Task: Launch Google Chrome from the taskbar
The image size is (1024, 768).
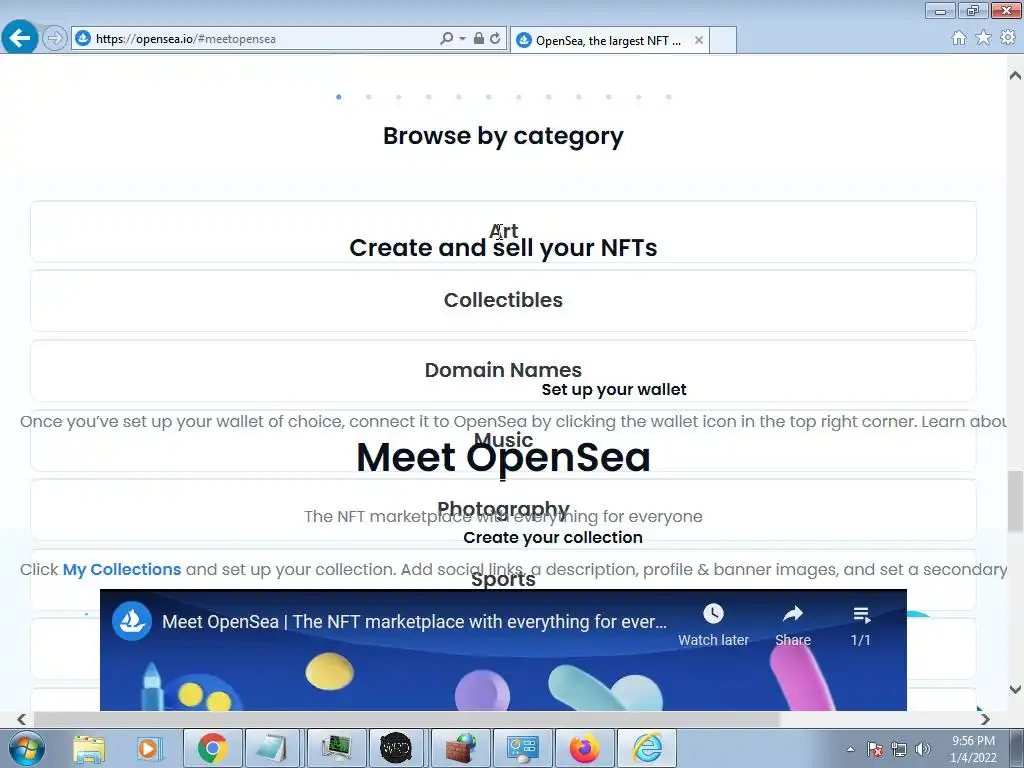Action: tap(213, 748)
